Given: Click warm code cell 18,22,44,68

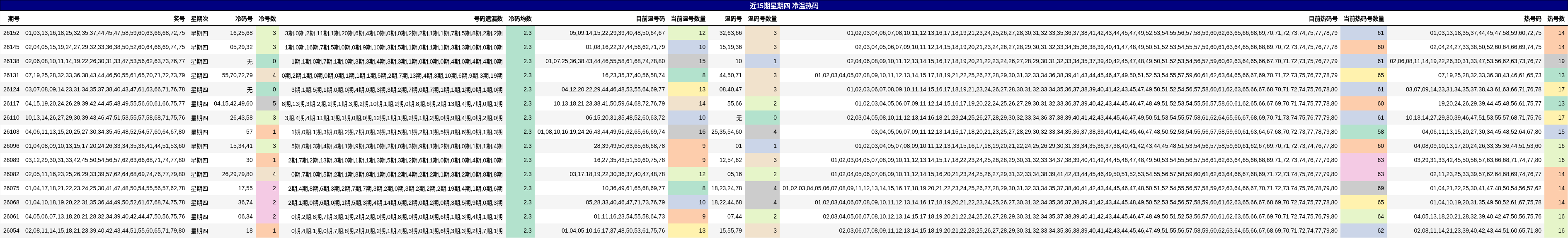Looking at the screenshot, I should click(727, 203).
